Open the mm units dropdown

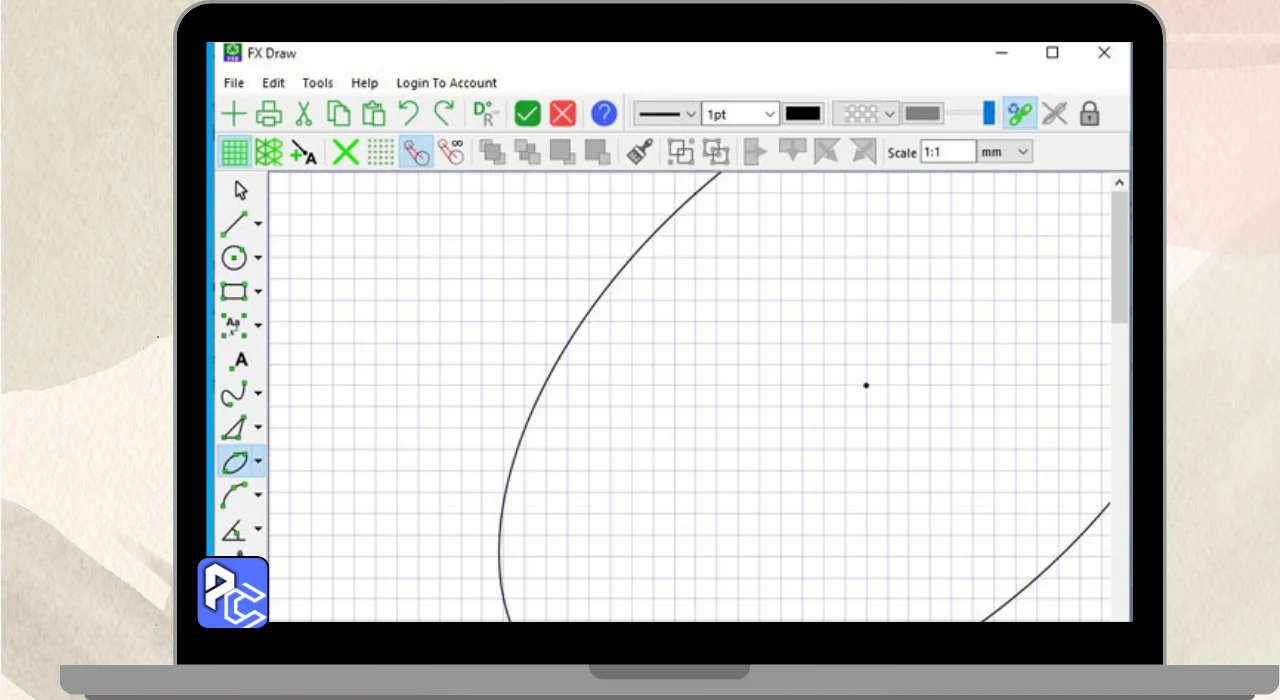pyautogui.click(x=1005, y=152)
